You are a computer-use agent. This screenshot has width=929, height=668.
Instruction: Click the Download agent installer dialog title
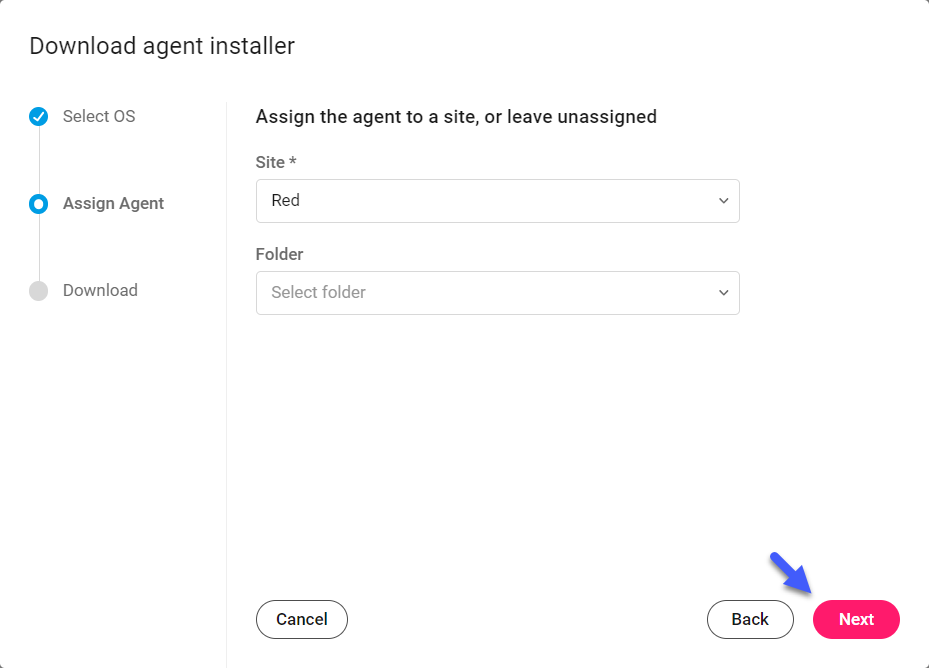[x=161, y=46]
